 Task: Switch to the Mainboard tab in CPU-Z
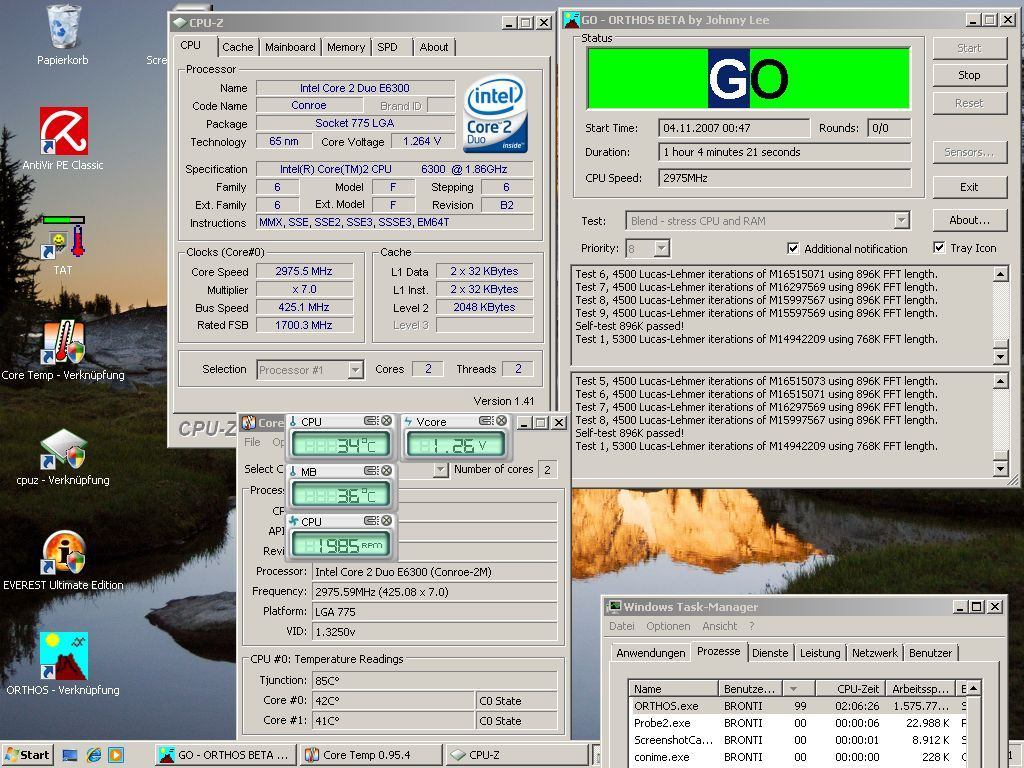pyautogui.click(x=290, y=47)
